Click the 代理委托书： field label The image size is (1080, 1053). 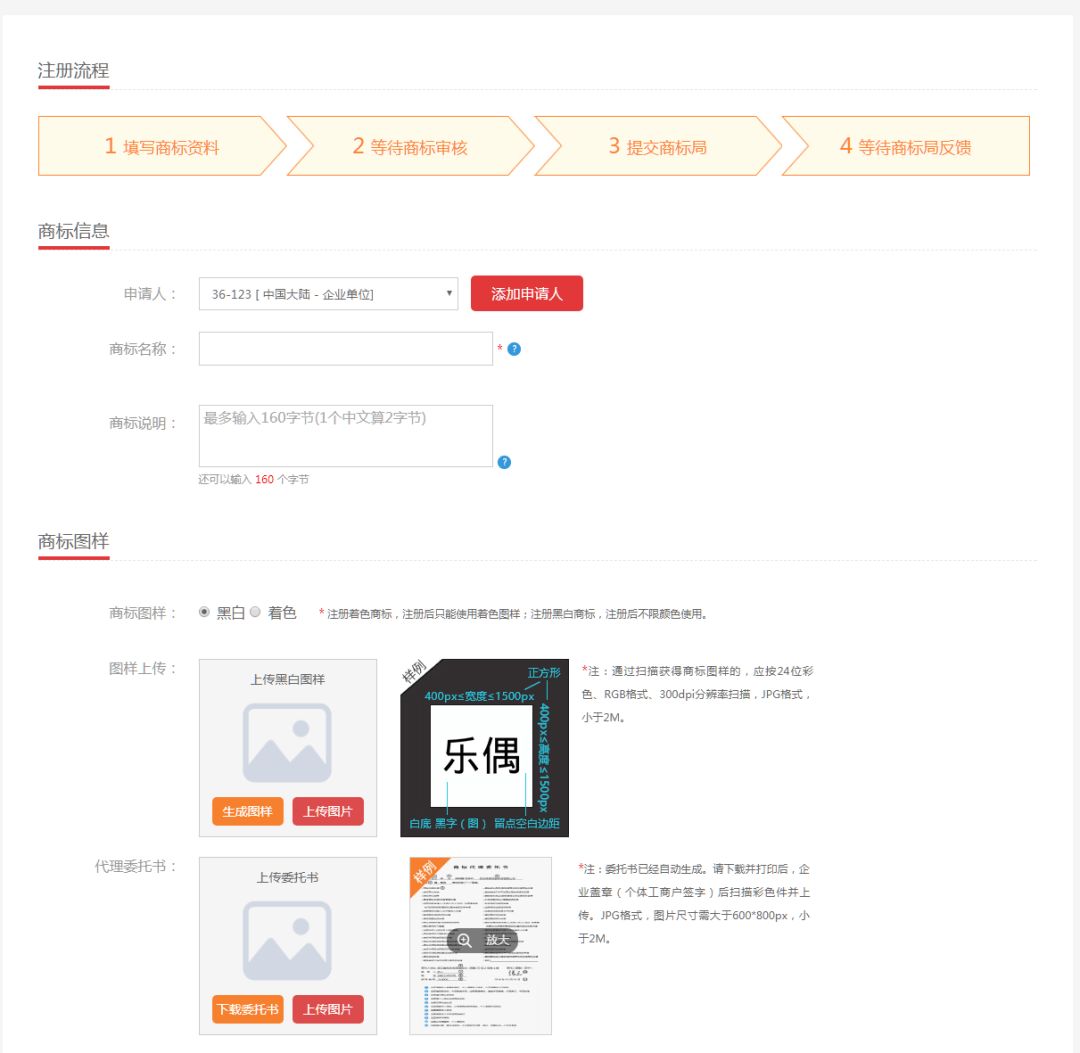tap(136, 866)
